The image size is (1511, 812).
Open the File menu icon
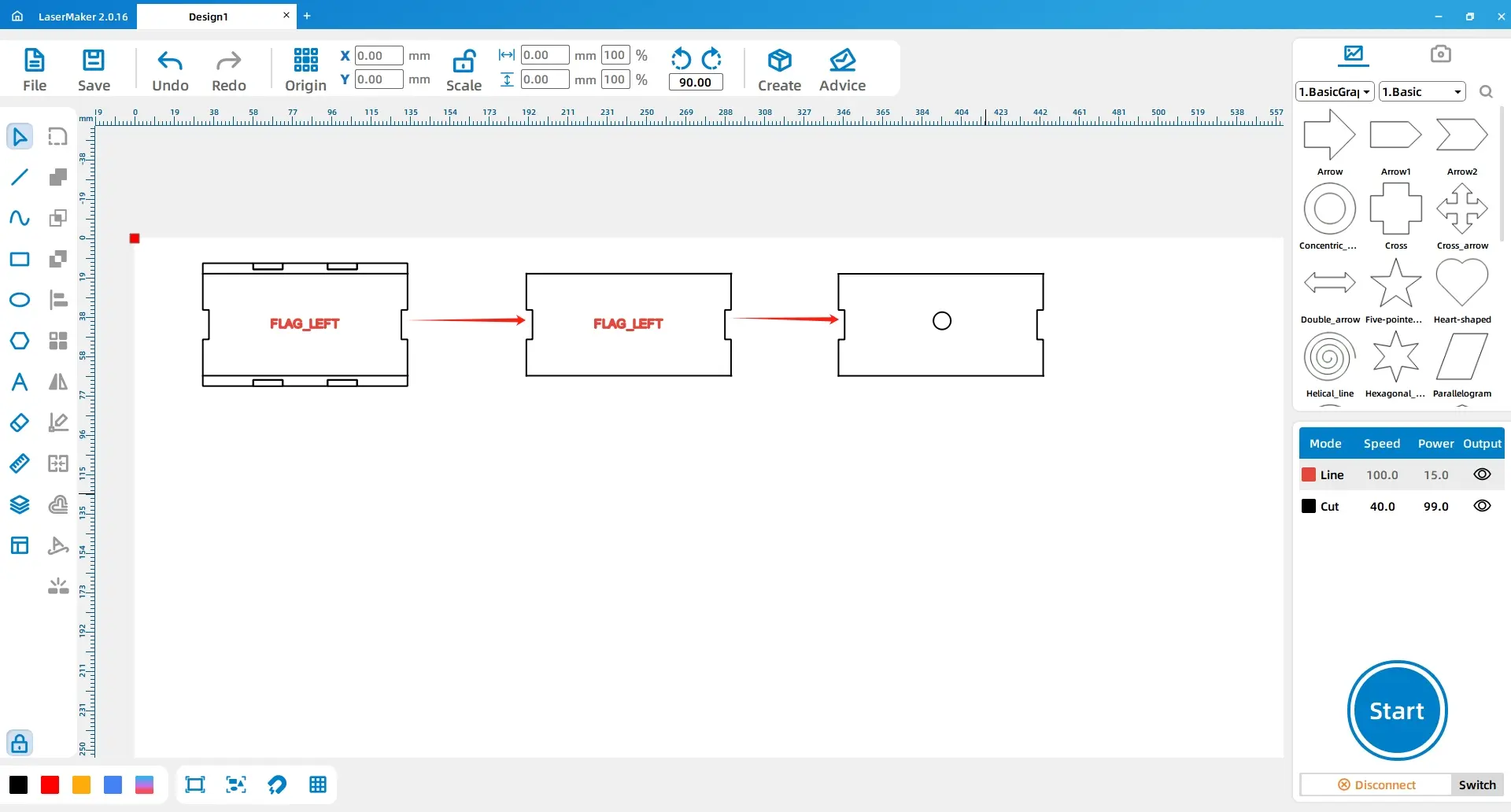(x=35, y=61)
